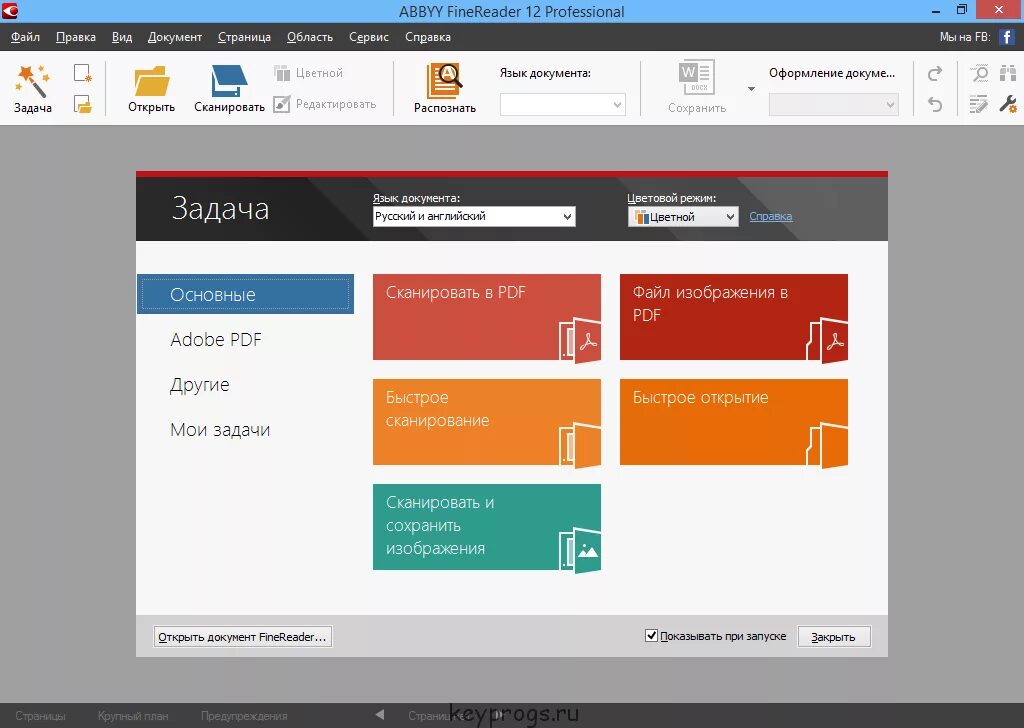Toggle Показывать при запуске checkbox
The image size is (1024, 728).
click(651, 635)
